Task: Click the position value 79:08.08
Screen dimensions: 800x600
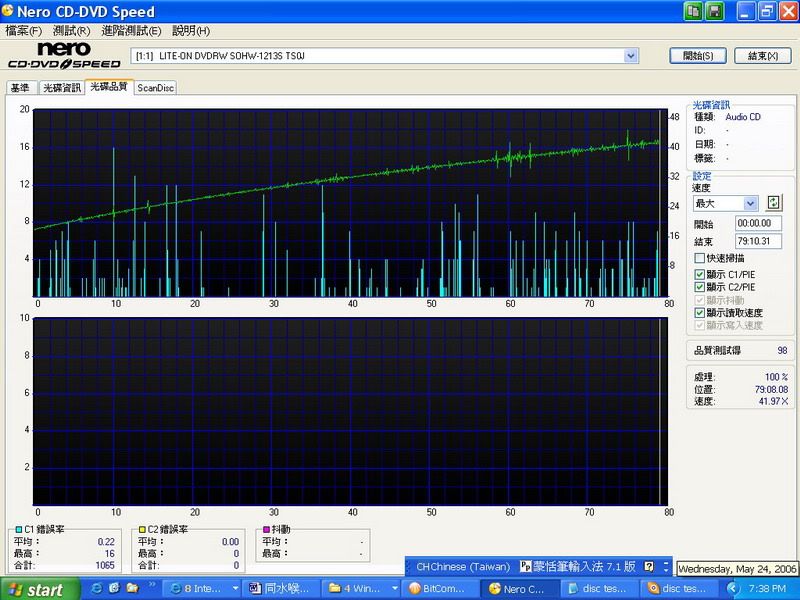Action: click(x=771, y=389)
